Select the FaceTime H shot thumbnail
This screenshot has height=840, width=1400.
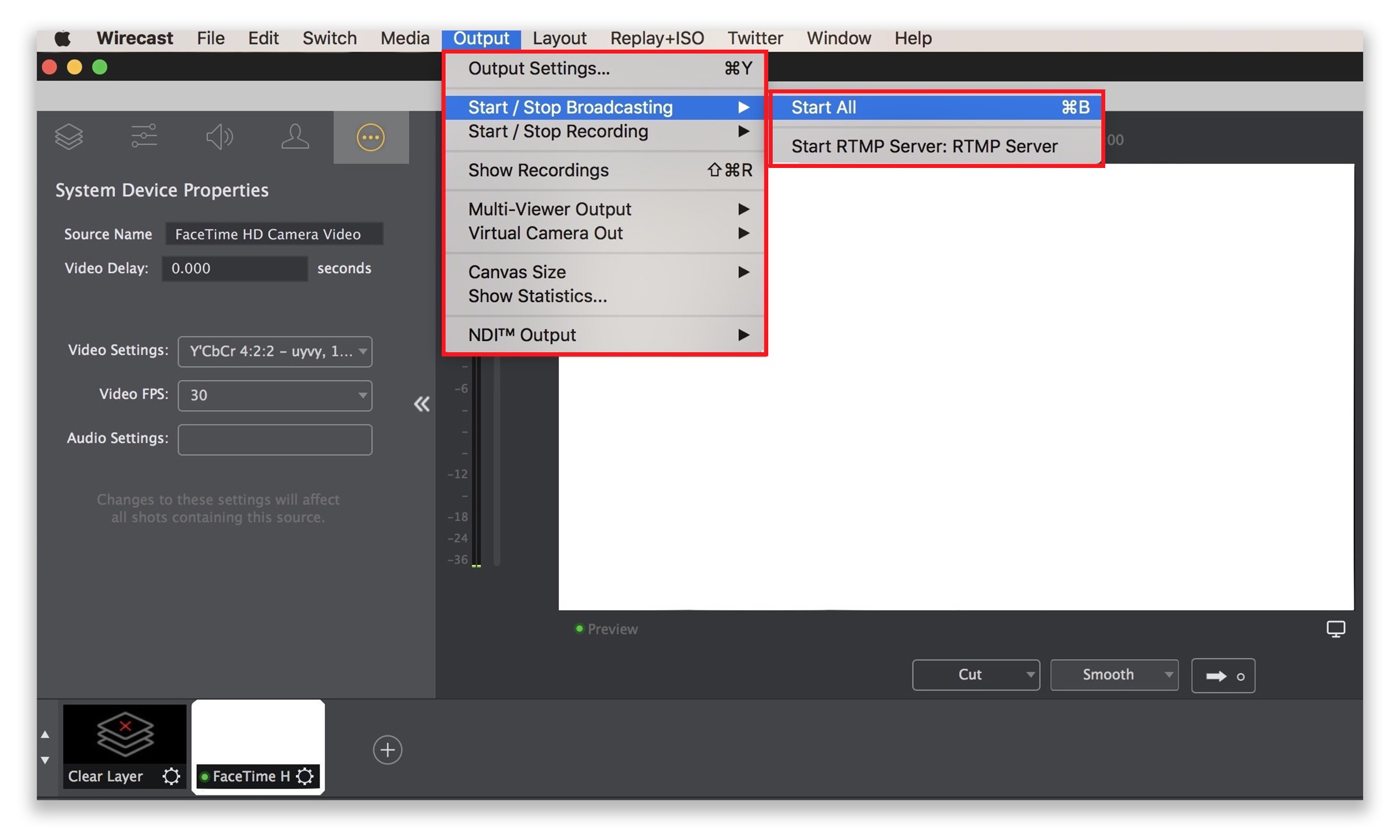[258, 746]
